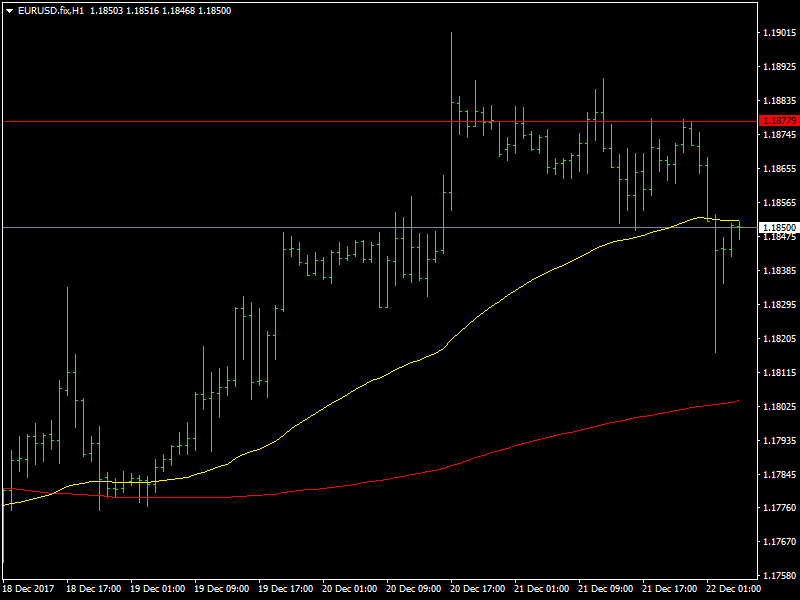Click the red 1.18779 price label

(x=779, y=121)
